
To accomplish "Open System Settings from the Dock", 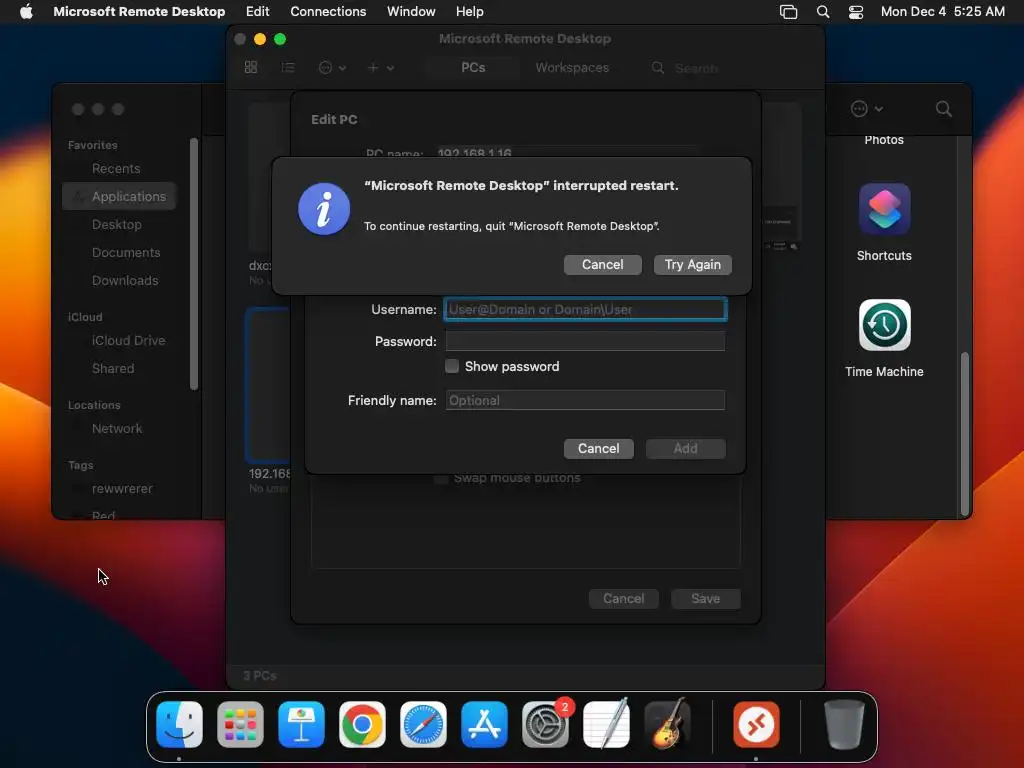I will click(545, 724).
